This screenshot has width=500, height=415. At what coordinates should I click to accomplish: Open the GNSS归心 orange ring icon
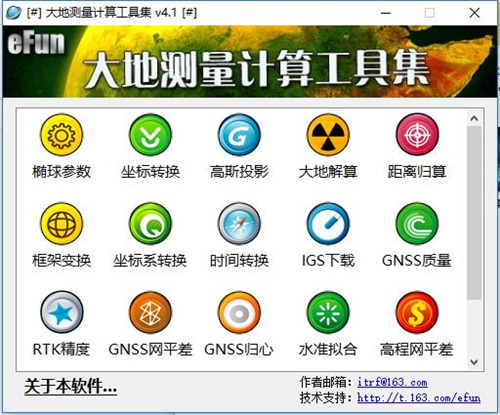tap(239, 312)
